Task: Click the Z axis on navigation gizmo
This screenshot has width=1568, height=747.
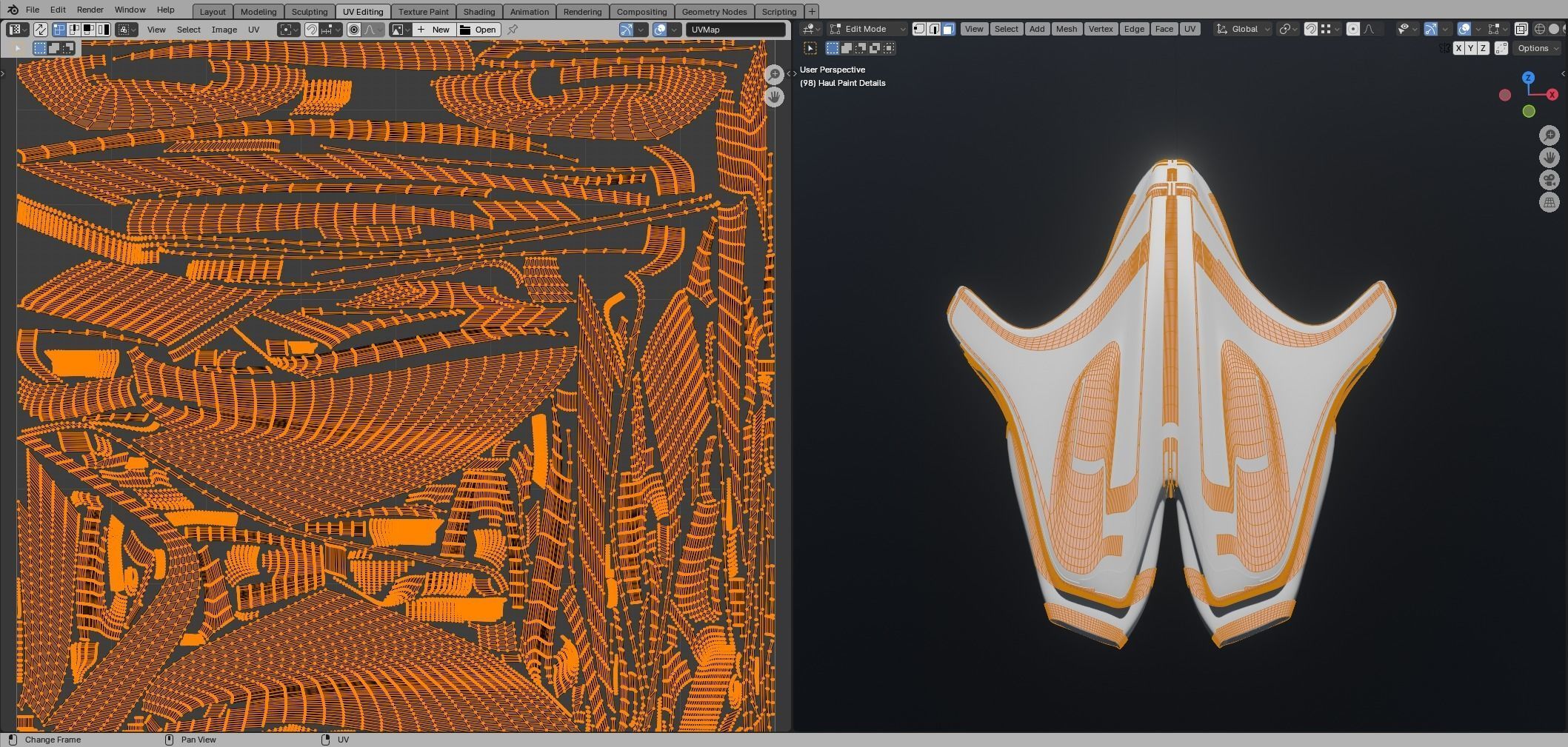Action: (x=1528, y=78)
